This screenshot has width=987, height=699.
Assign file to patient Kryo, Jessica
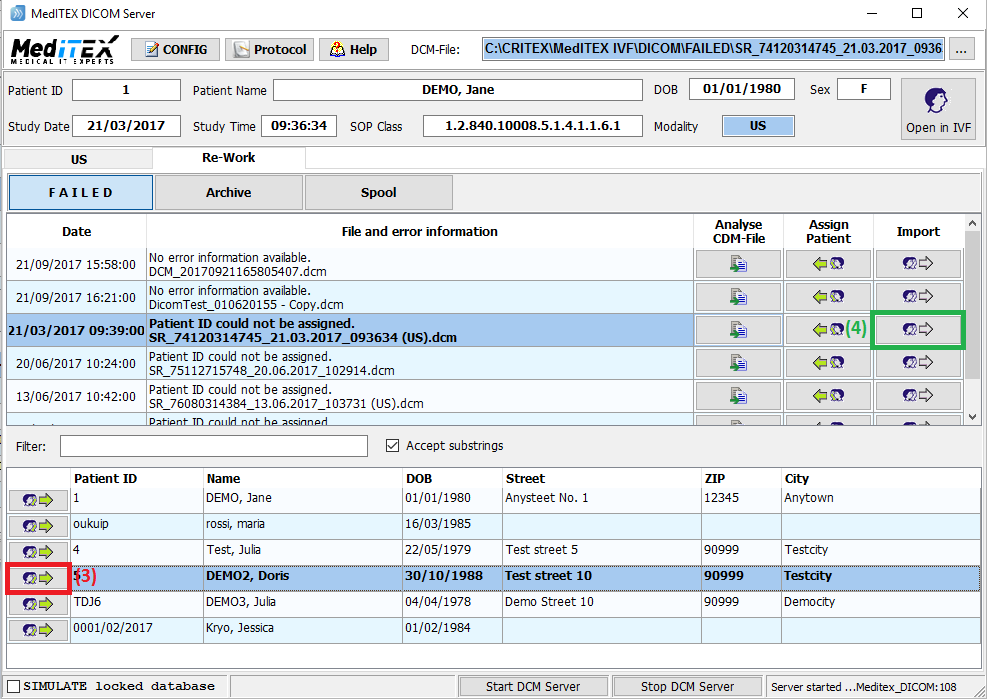[x=38, y=630]
